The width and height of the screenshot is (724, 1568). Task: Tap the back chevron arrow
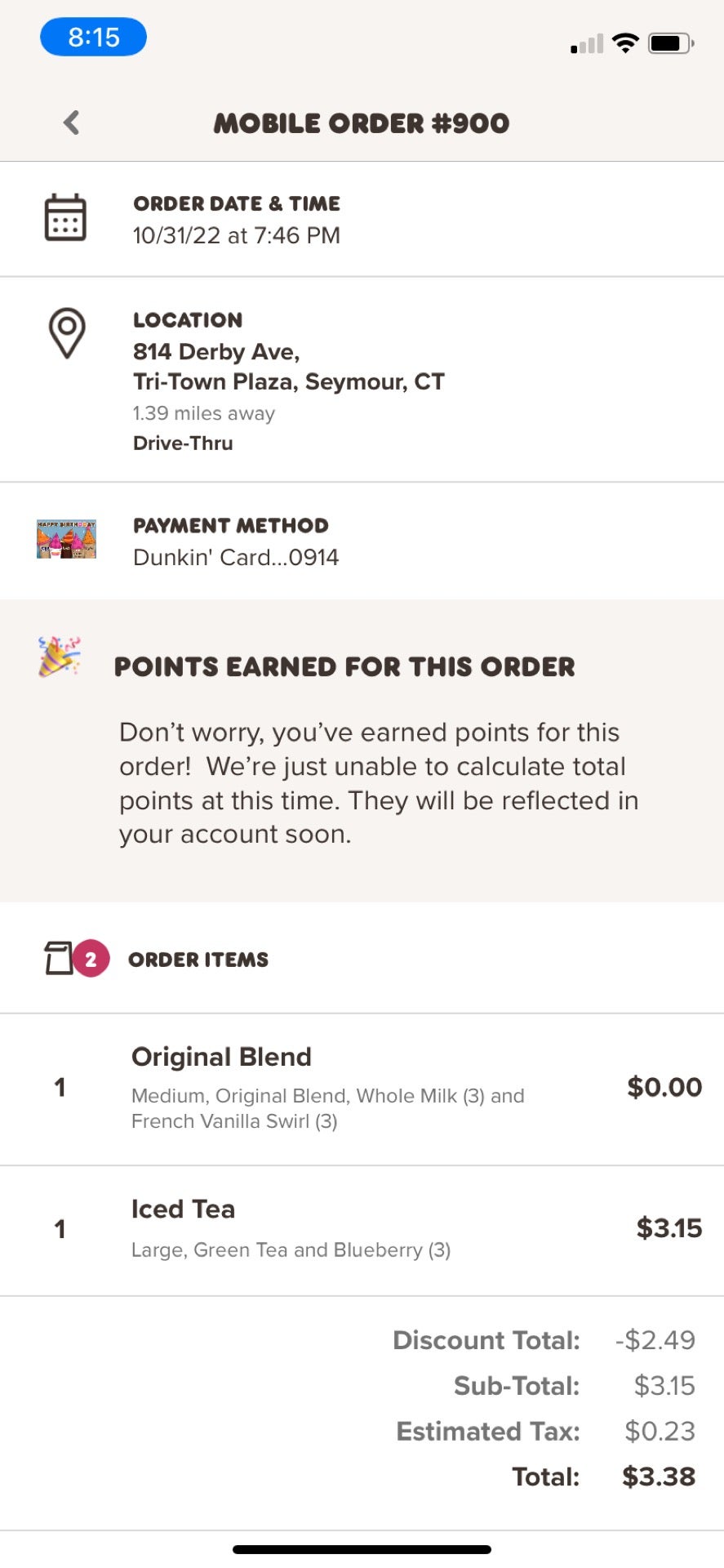[x=72, y=122]
